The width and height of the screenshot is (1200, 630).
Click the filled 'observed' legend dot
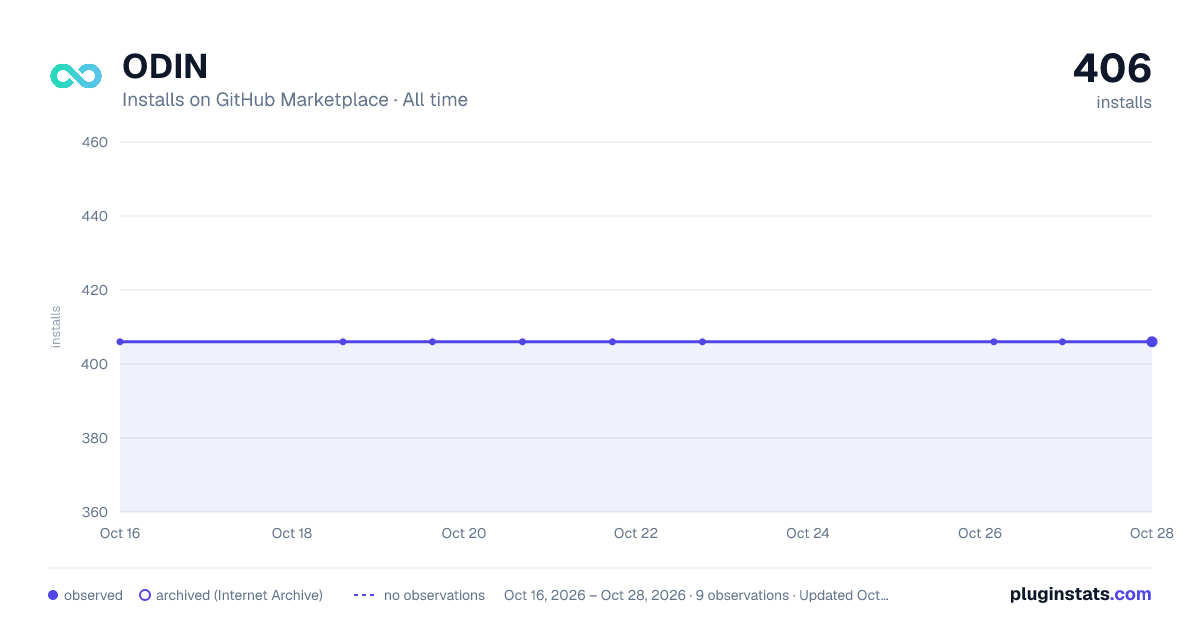[x=53, y=595]
